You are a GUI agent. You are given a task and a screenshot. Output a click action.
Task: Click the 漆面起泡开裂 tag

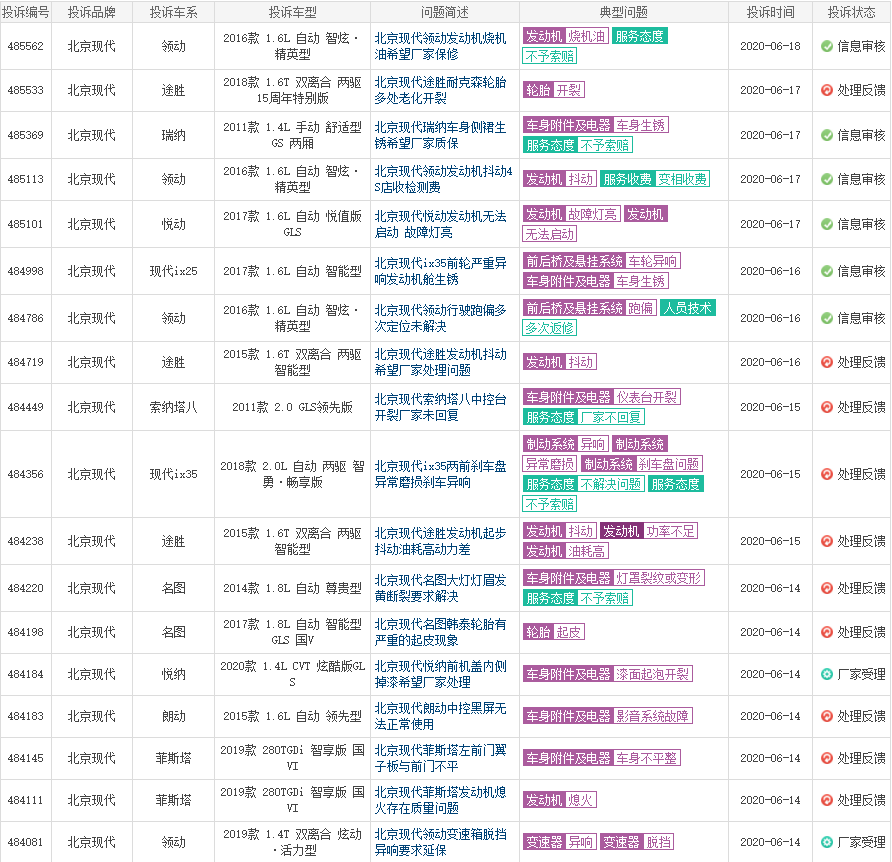(653, 674)
